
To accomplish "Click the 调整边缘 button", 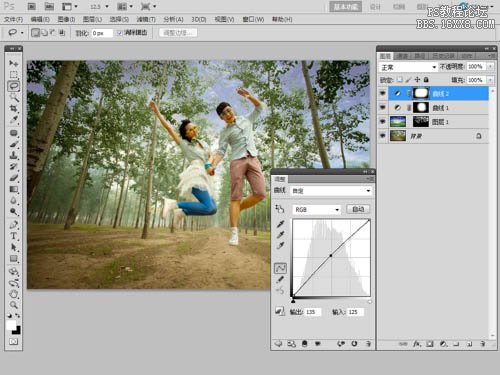I will pyautogui.click(x=178, y=33).
